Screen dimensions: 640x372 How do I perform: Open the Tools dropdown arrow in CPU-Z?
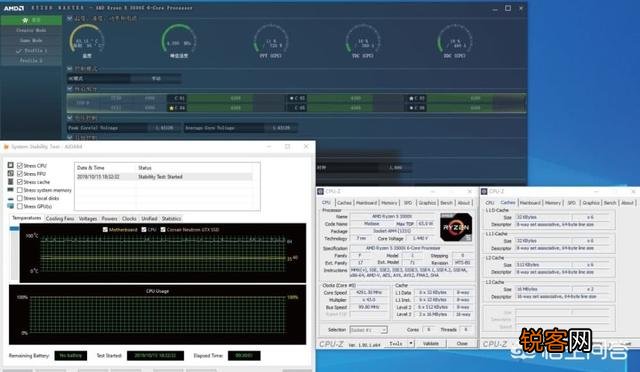411,343
